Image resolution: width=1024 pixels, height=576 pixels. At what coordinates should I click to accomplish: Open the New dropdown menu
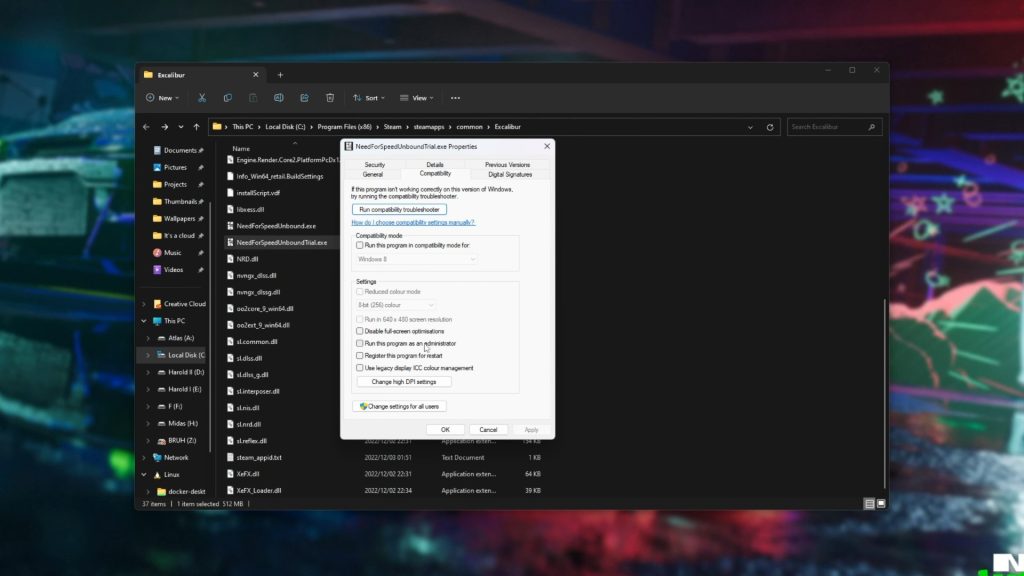(x=163, y=98)
